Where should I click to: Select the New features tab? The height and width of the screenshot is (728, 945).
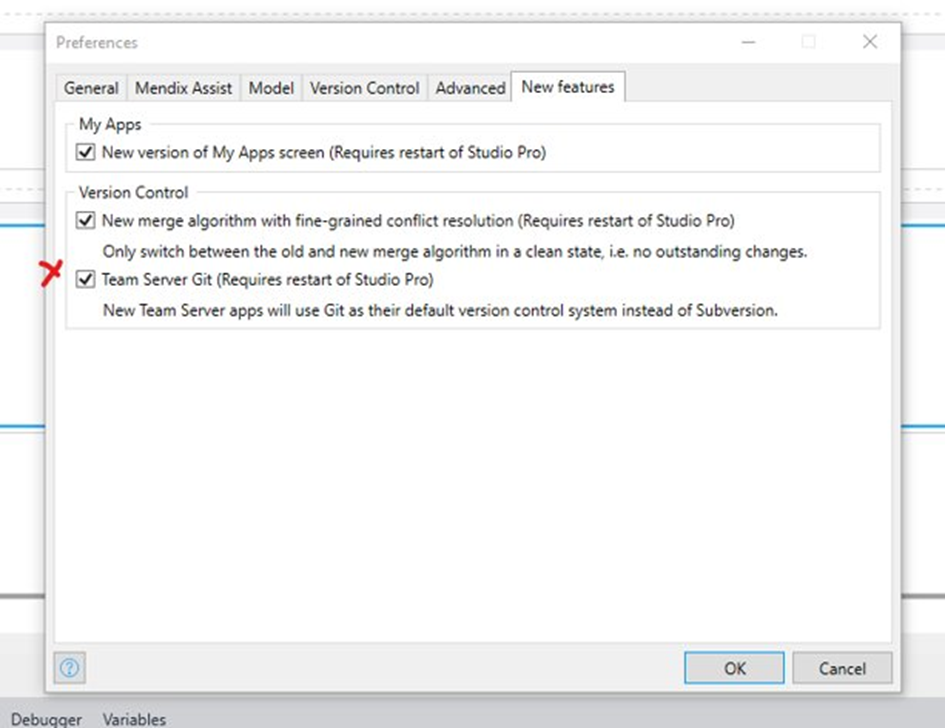(568, 87)
